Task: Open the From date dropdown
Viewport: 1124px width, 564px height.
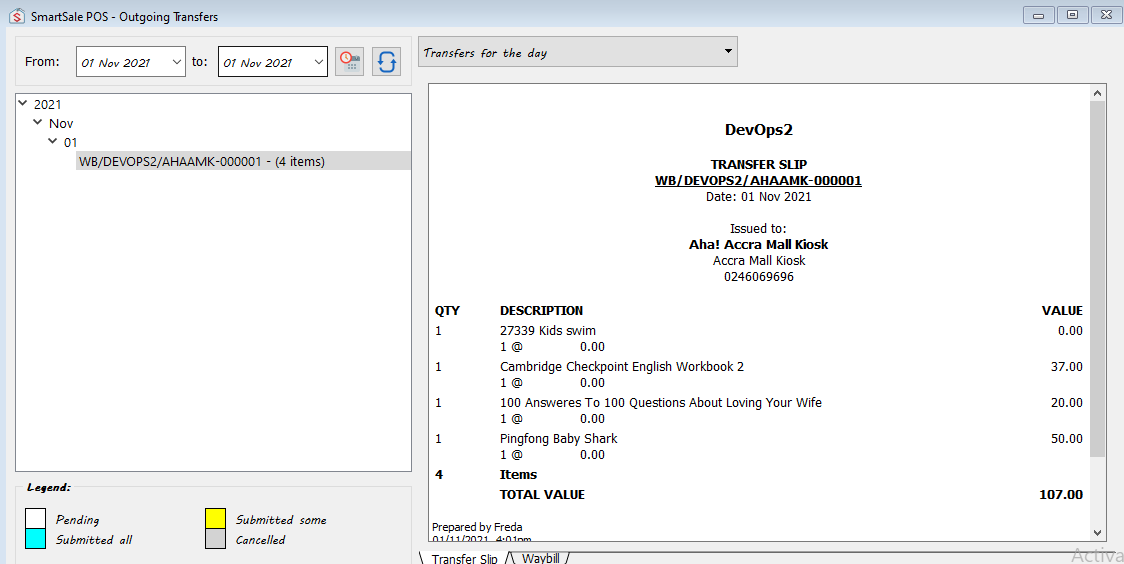Action: (x=177, y=62)
